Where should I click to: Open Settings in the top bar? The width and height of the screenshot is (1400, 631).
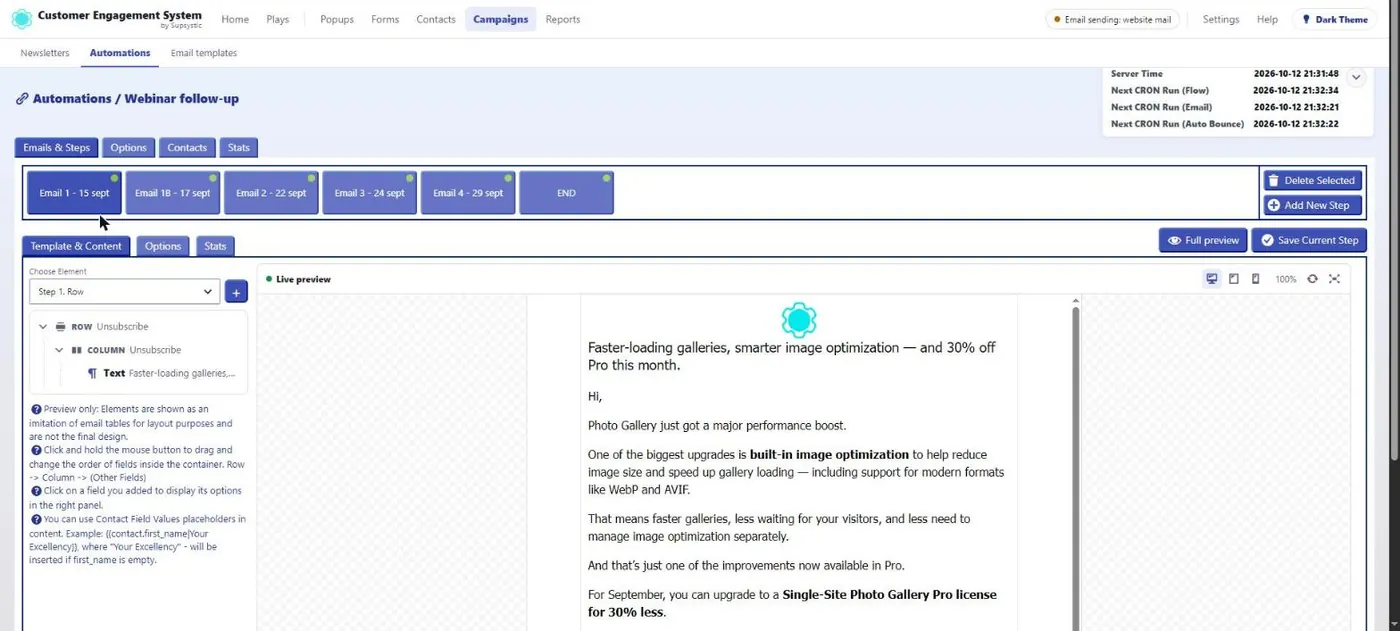pyautogui.click(x=1220, y=19)
